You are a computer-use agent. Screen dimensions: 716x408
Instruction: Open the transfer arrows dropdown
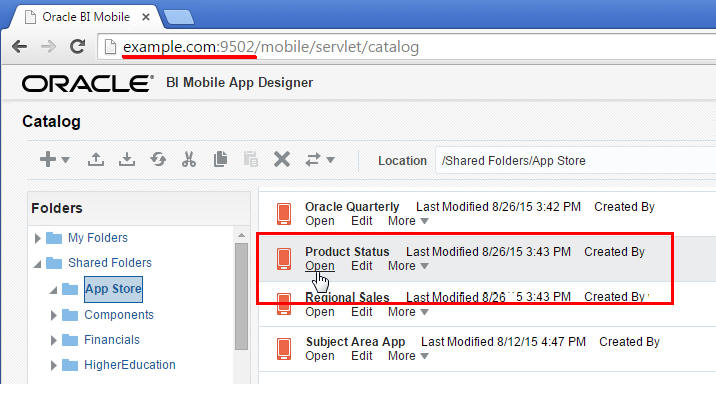point(330,160)
